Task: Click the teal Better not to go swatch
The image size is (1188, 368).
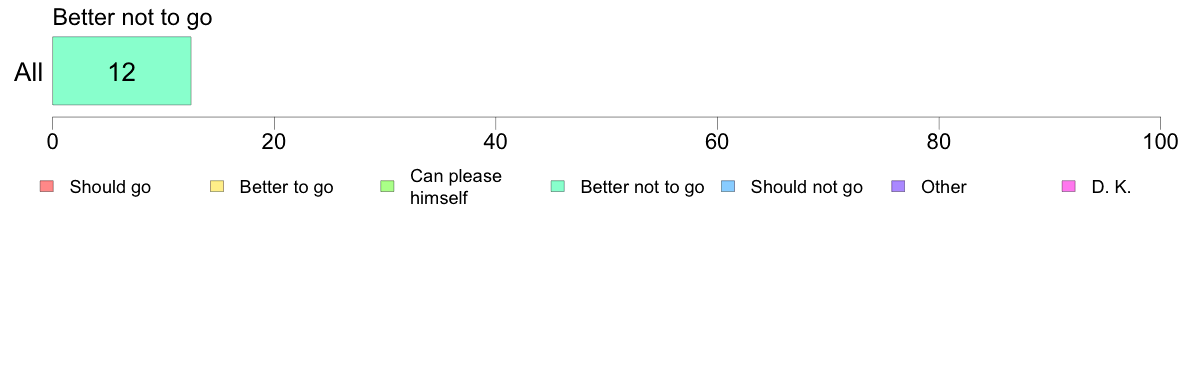Action: pos(558,187)
